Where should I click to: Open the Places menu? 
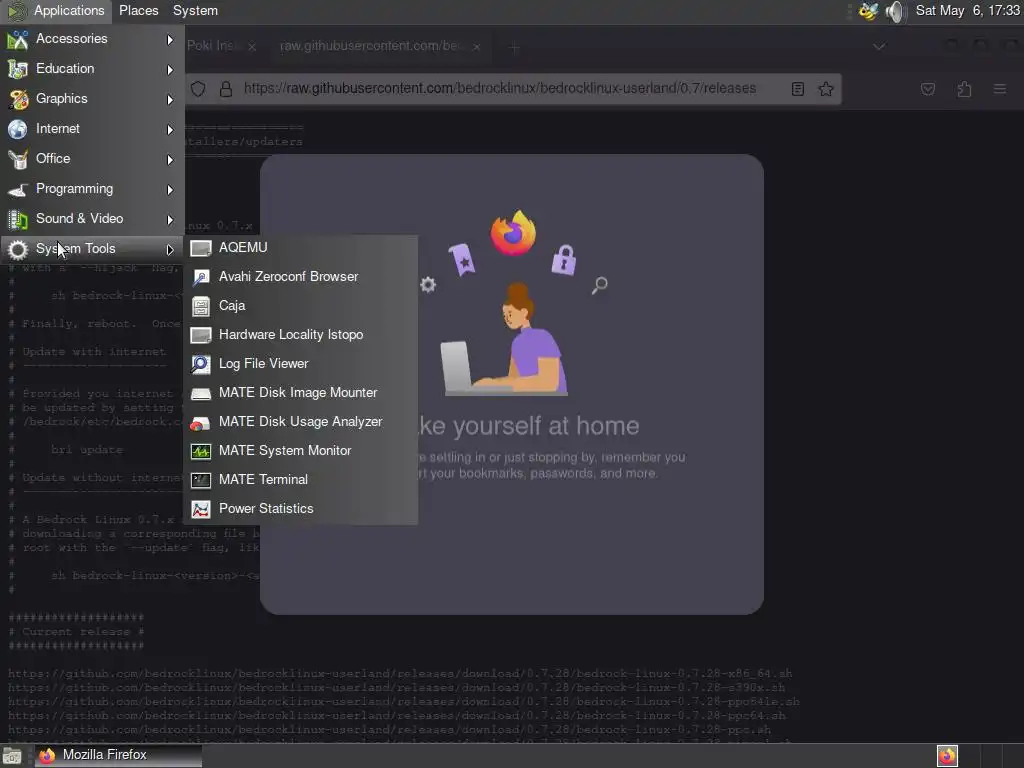[138, 11]
